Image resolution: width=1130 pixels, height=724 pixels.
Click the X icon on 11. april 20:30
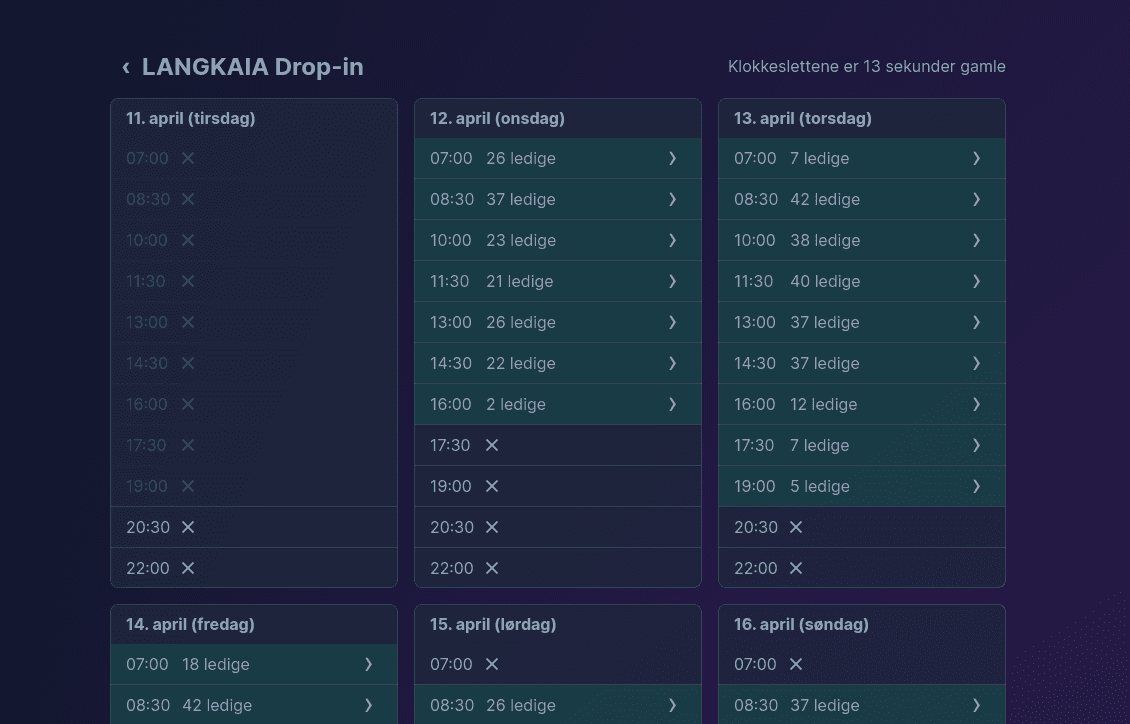pos(188,528)
